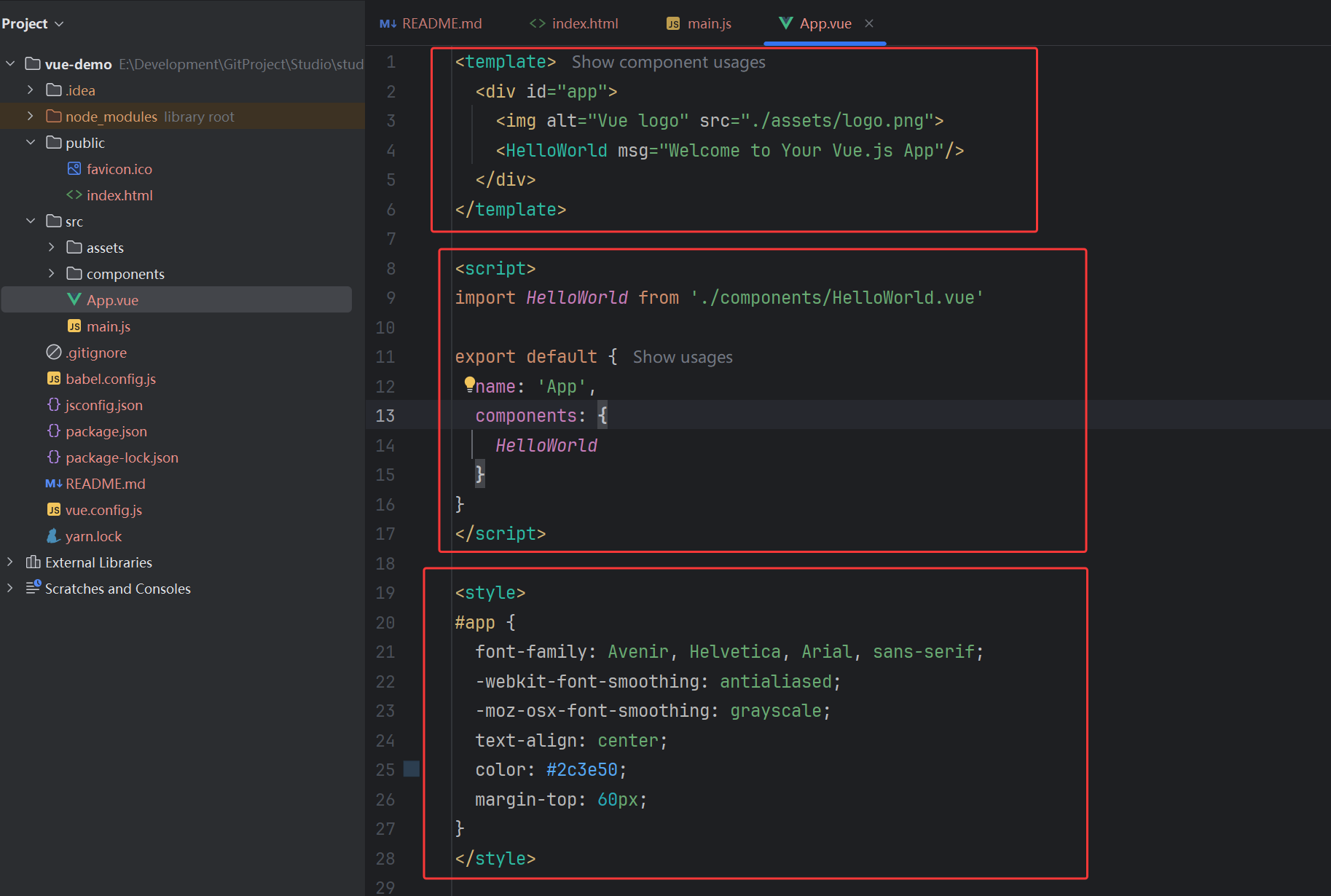The width and height of the screenshot is (1331, 896).
Task: Click the public folder icon
Action: (x=53, y=142)
